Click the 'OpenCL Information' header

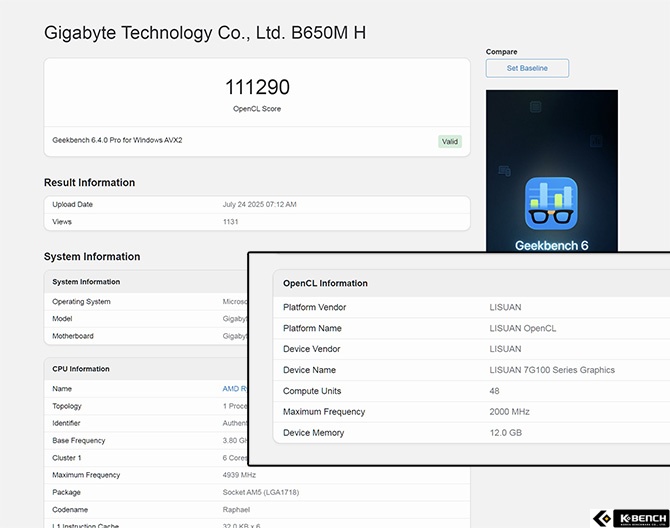pyautogui.click(x=325, y=283)
